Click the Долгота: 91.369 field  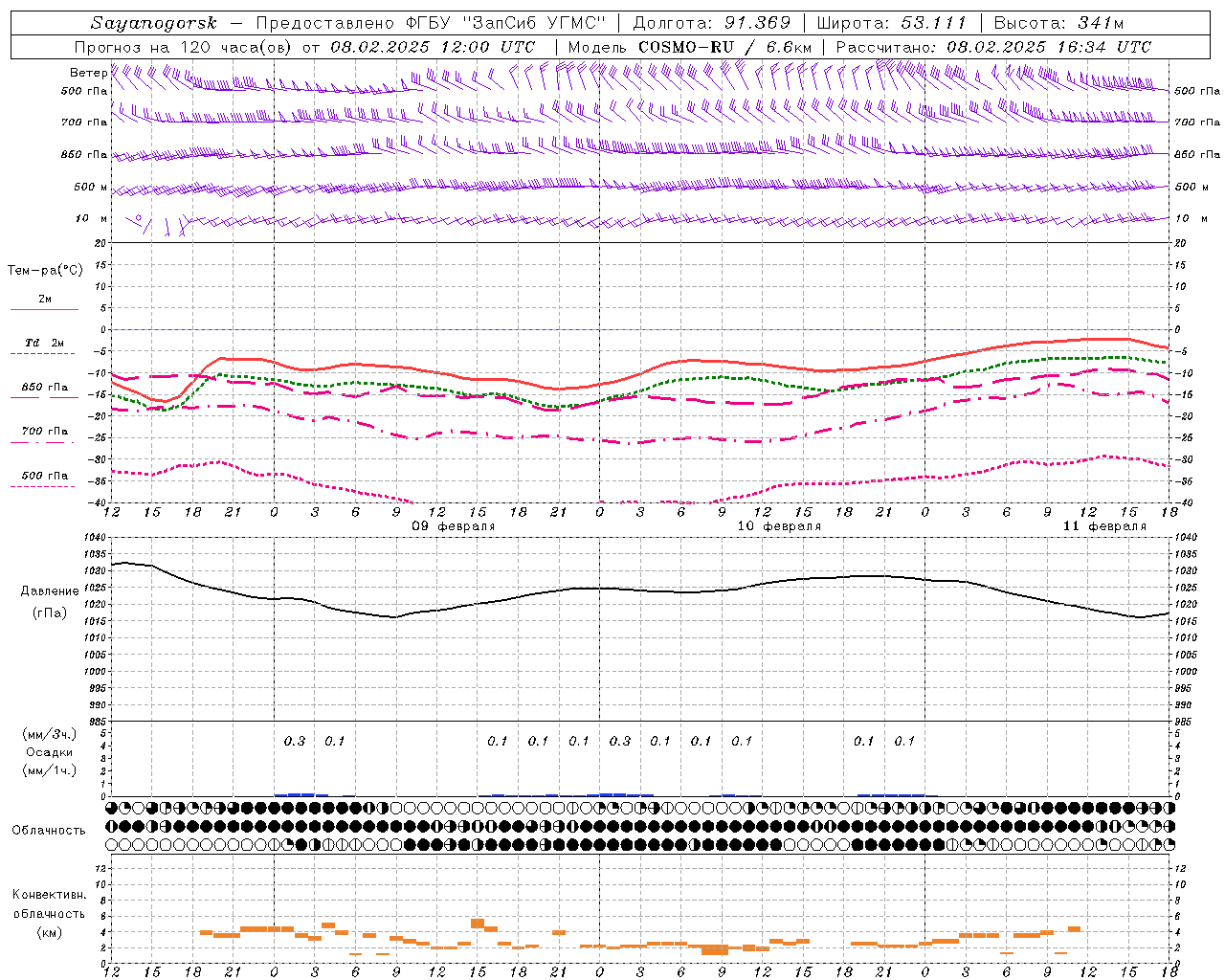tap(712, 23)
